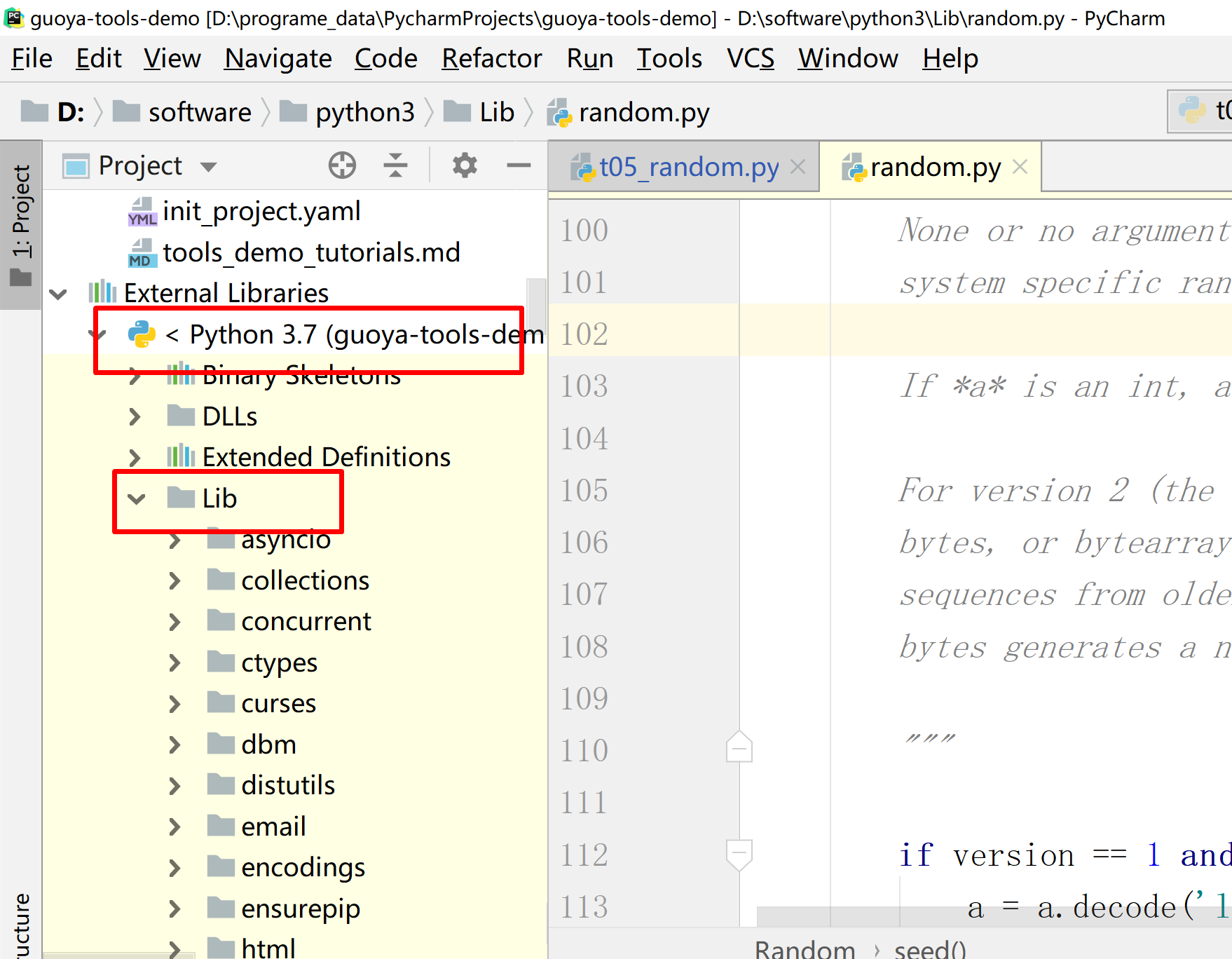The width and height of the screenshot is (1232, 959).
Task: Open the Project view dropdown
Action: [x=208, y=167]
